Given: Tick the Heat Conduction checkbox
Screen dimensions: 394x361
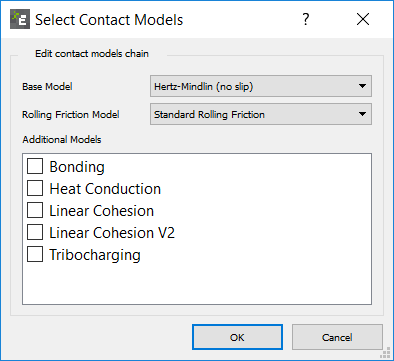Looking at the screenshot, I should click(35, 188).
